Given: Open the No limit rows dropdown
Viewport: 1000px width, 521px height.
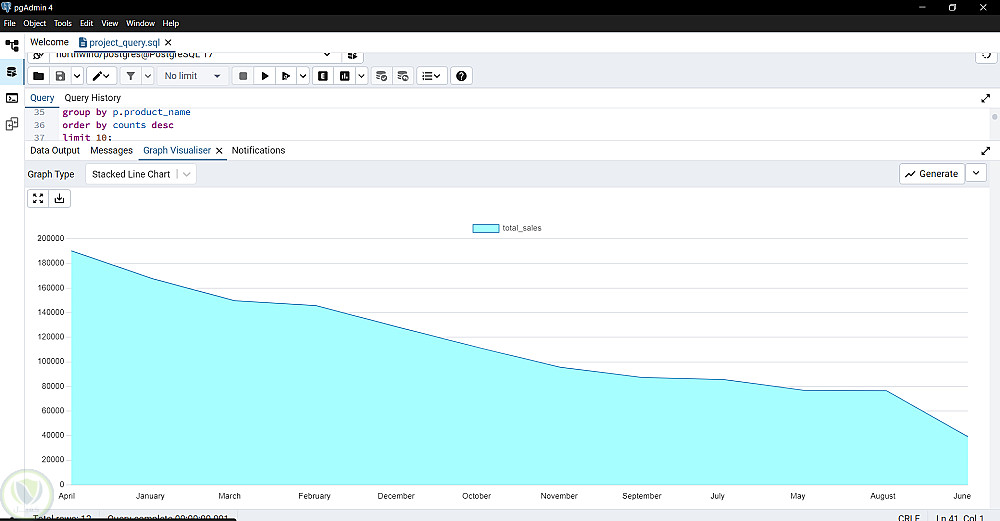Looking at the screenshot, I should click(192, 76).
